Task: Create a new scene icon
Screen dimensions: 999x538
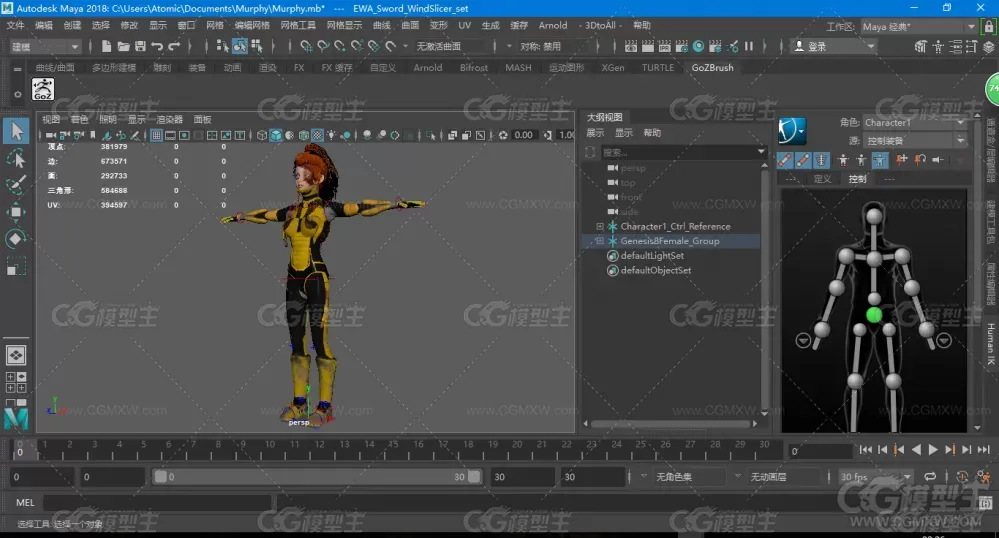Action: point(106,46)
